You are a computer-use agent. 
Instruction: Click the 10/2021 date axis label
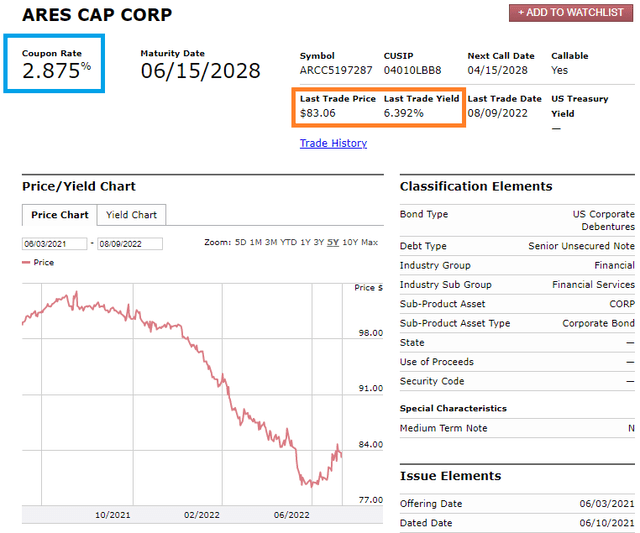(x=113, y=515)
